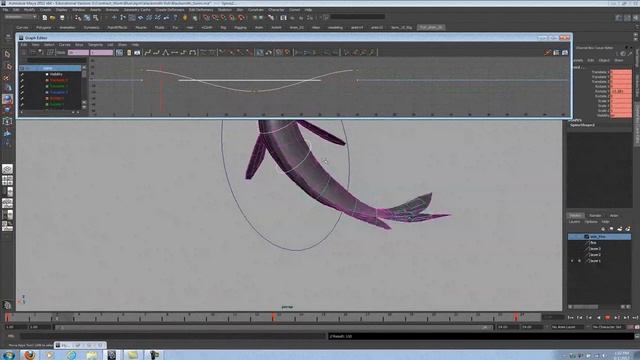Stop playback with the red button
This screenshot has height=360, width=640.
[x=608, y=317]
